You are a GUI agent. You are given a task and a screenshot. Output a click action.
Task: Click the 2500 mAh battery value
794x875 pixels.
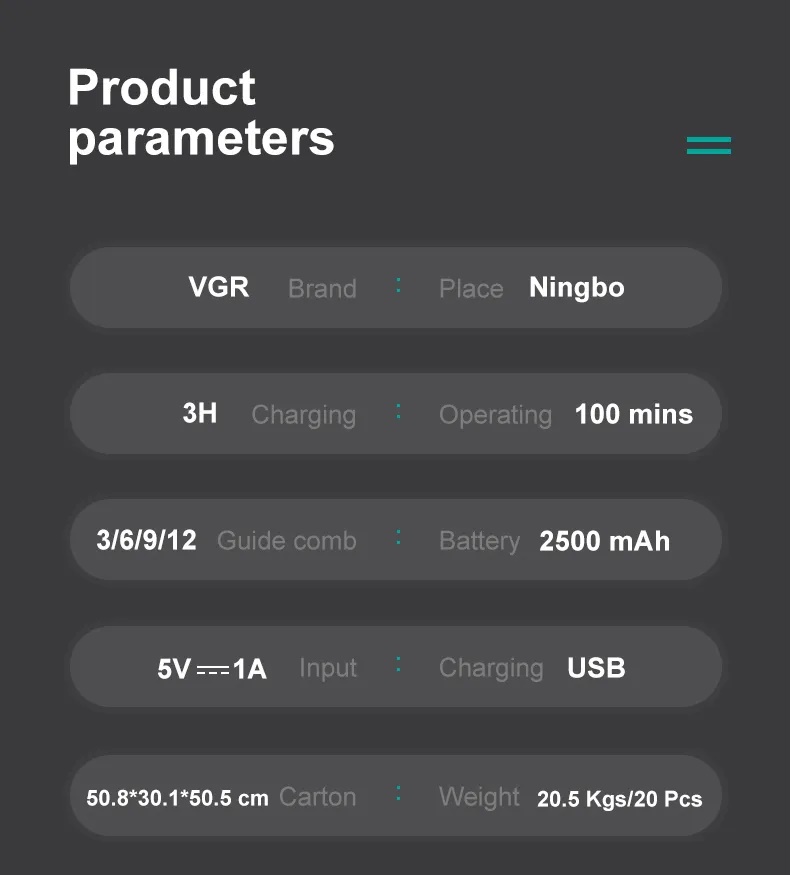pyautogui.click(x=604, y=541)
